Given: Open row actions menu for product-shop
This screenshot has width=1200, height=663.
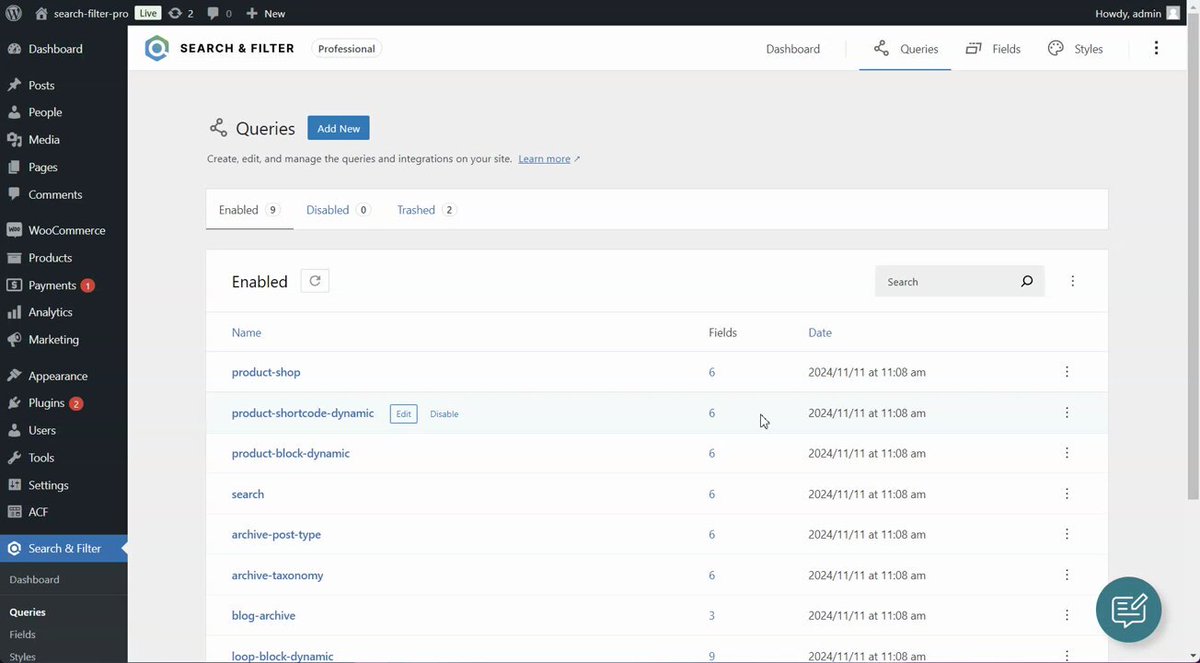Looking at the screenshot, I should (x=1067, y=372).
